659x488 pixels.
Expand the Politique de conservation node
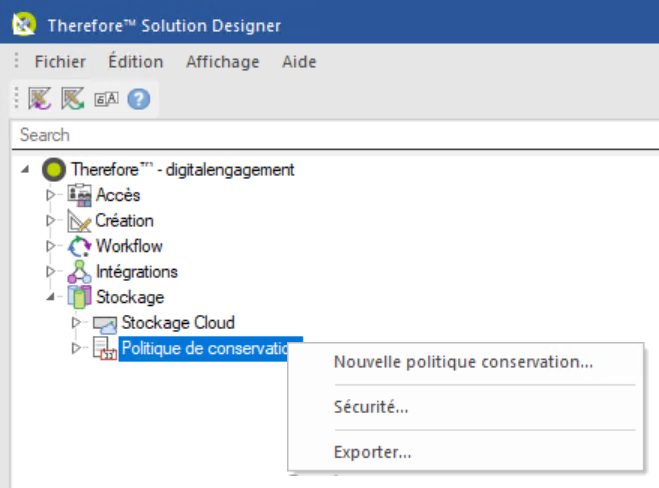coord(76,348)
